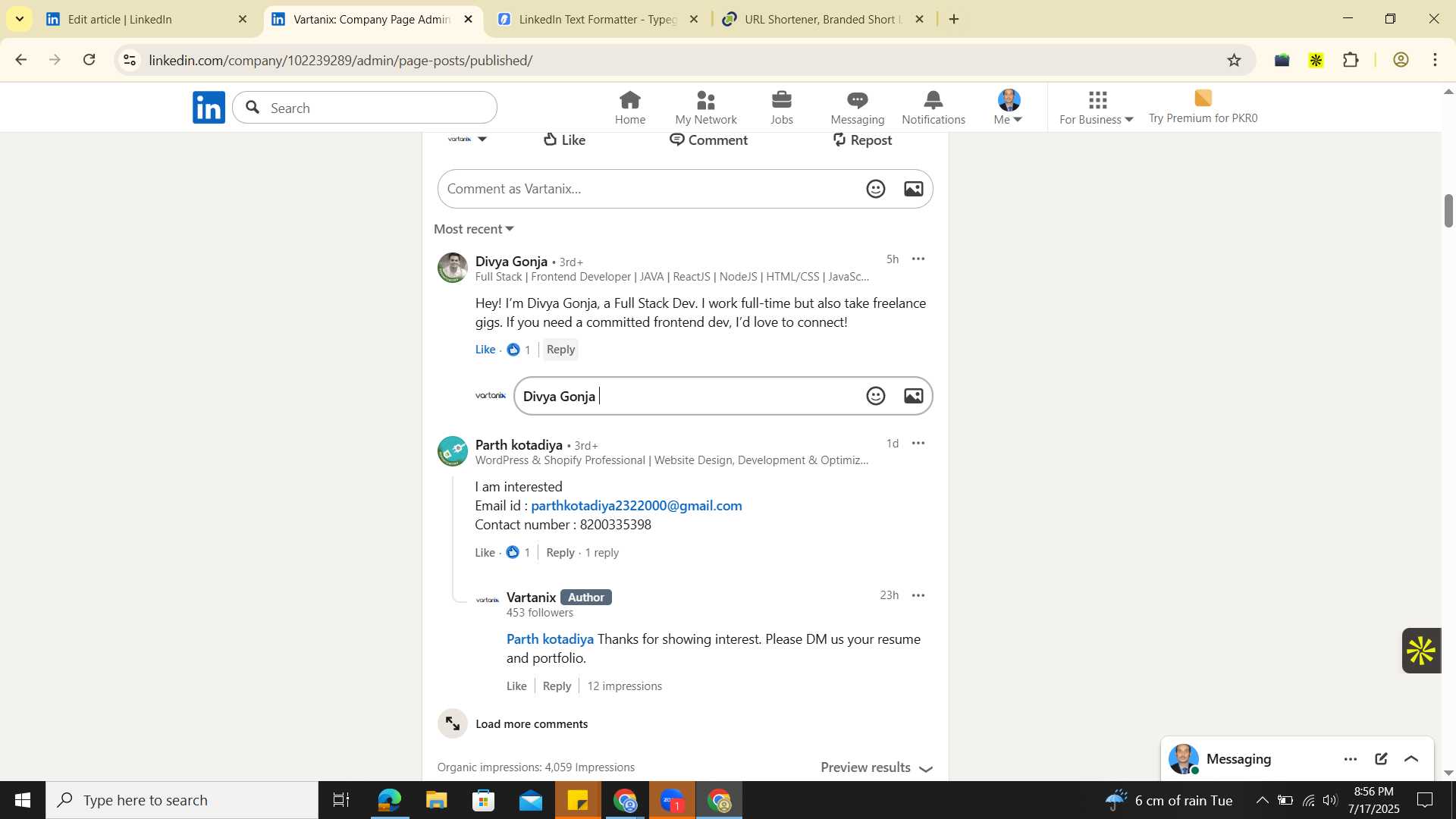1456x819 pixels.
Task: Like Divya Gonja's comment
Action: point(485,350)
